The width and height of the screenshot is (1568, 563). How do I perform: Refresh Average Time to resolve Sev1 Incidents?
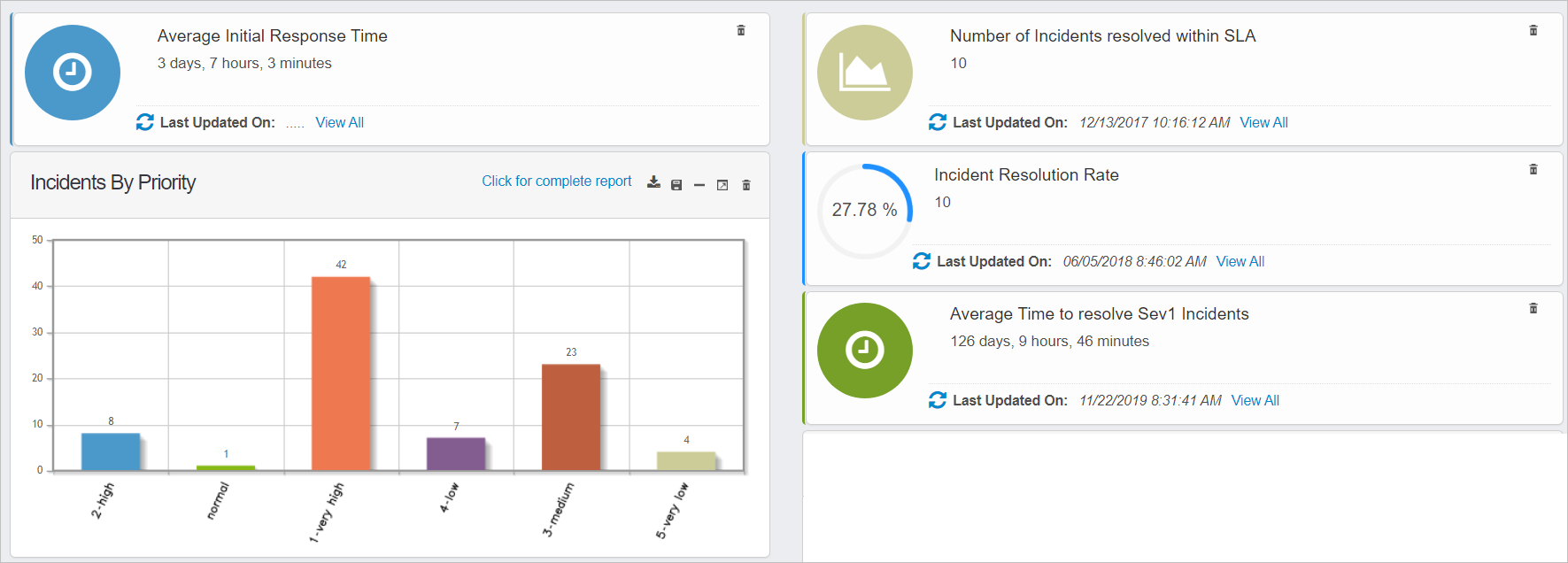pyautogui.click(x=938, y=400)
